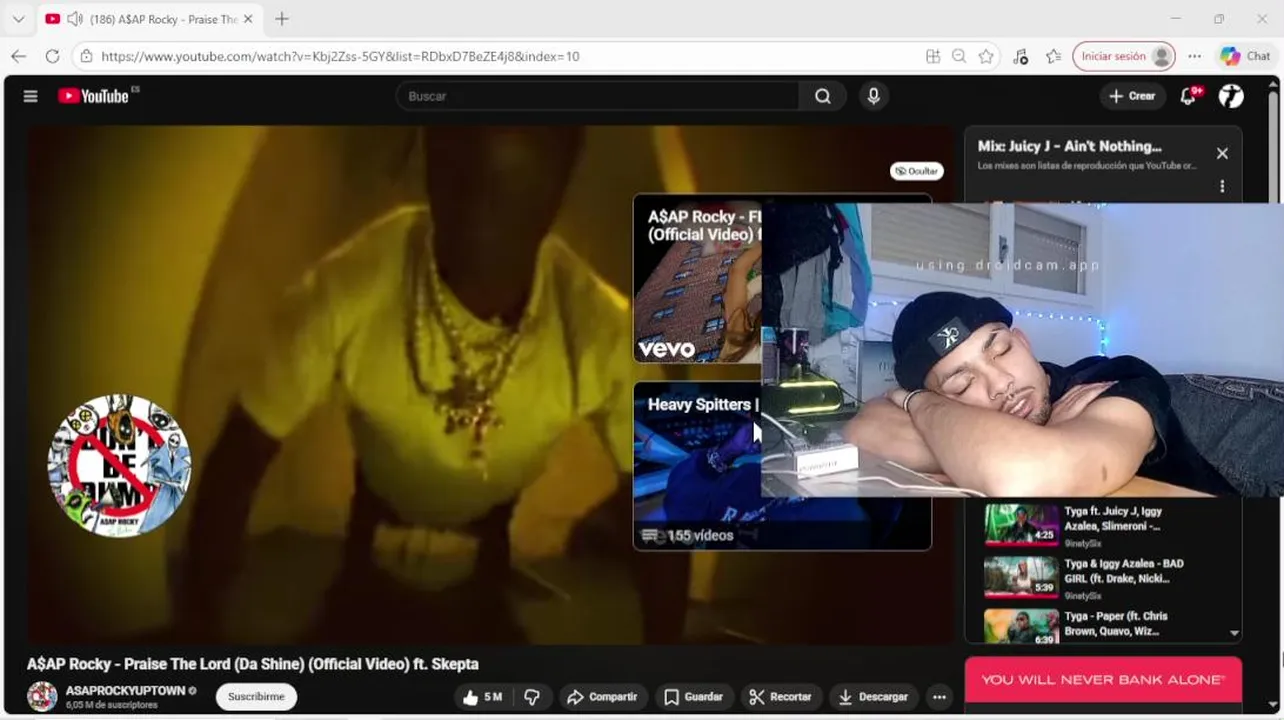The height and width of the screenshot is (720, 1284).
Task: Click the Compartir share button
Action: coord(603,697)
